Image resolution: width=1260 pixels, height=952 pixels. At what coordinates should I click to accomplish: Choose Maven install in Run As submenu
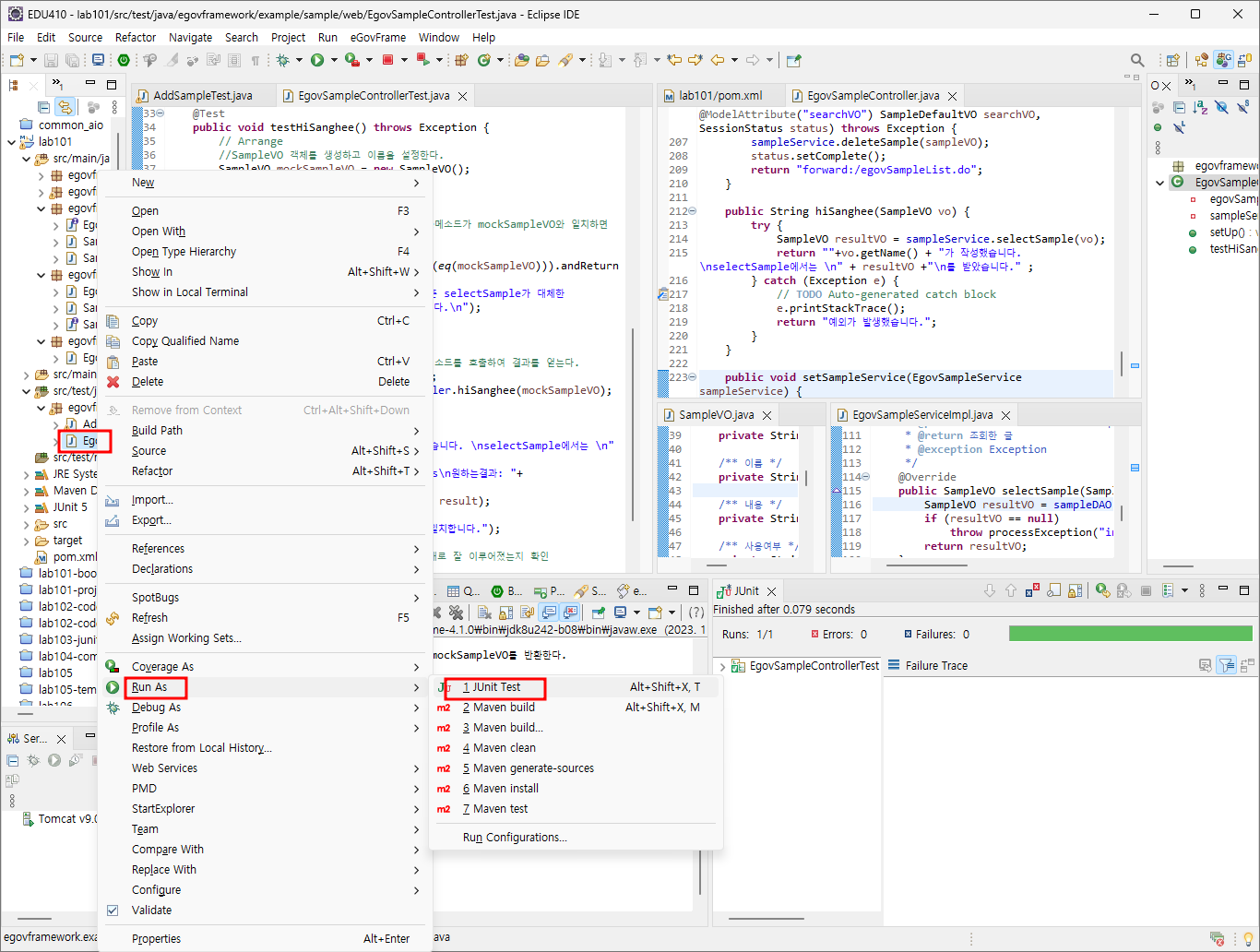pyautogui.click(x=501, y=789)
